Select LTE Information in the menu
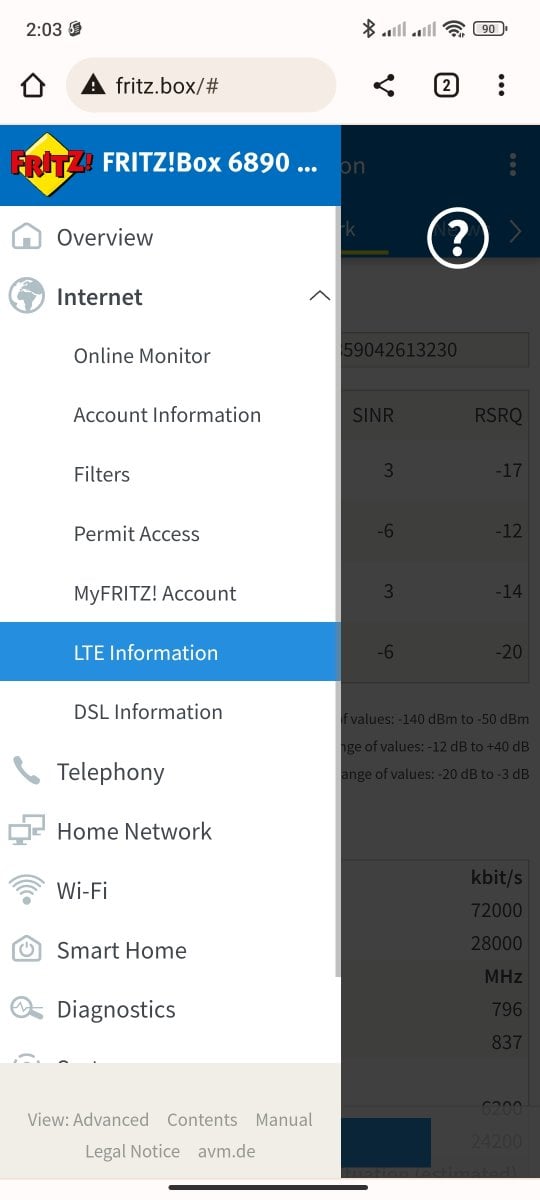The width and height of the screenshot is (540, 1200). coord(170,652)
